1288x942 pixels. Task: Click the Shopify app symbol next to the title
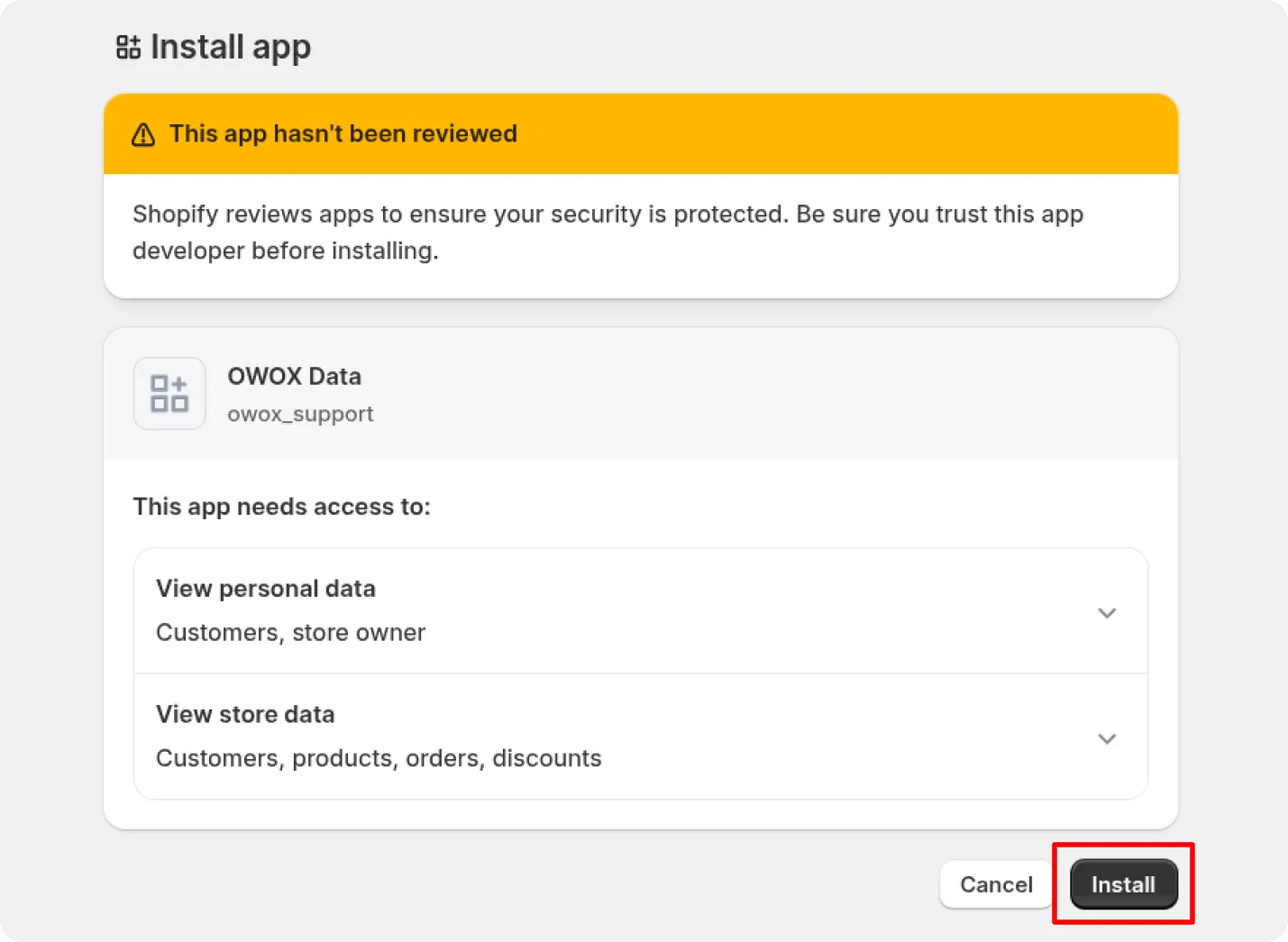[x=128, y=46]
